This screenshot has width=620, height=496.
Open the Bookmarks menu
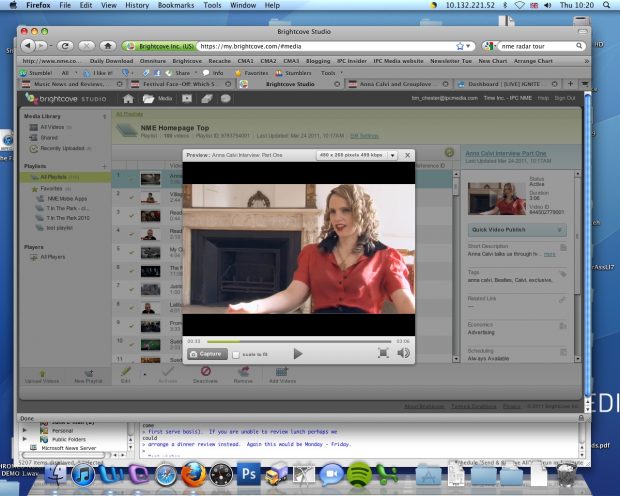point(176,5)
